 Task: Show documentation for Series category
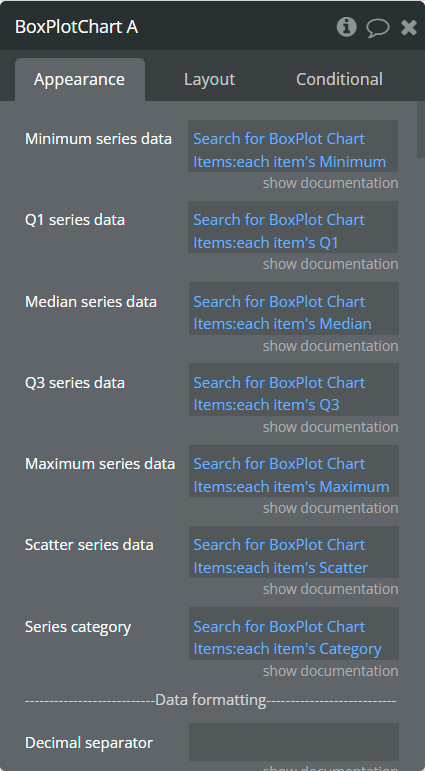coord(331,671)
